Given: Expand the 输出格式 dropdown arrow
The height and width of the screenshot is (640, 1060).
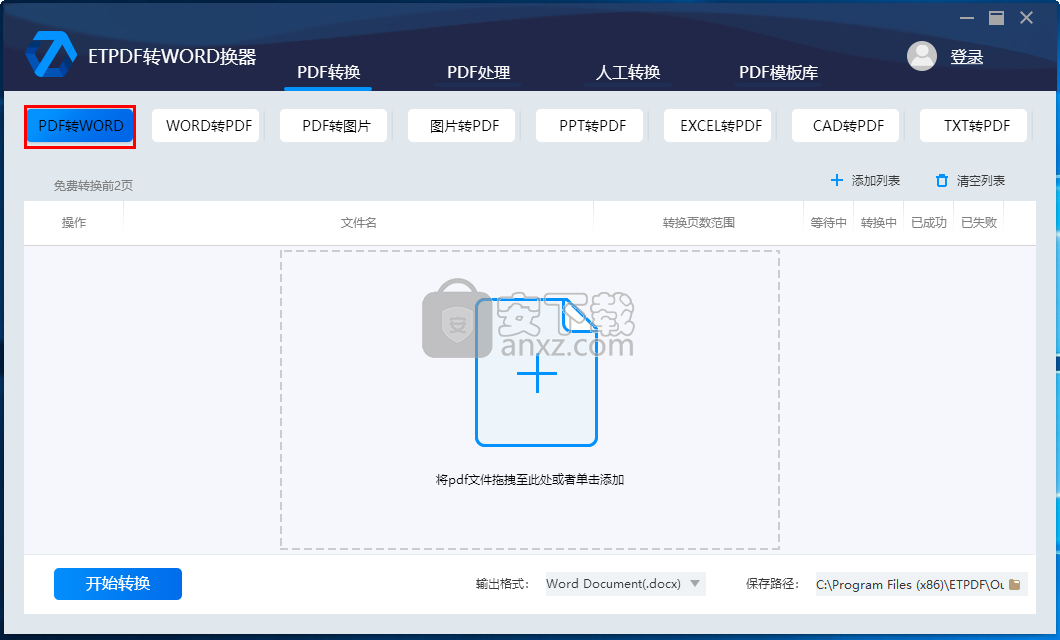Looking at the screenshot, I should (695, 583).
